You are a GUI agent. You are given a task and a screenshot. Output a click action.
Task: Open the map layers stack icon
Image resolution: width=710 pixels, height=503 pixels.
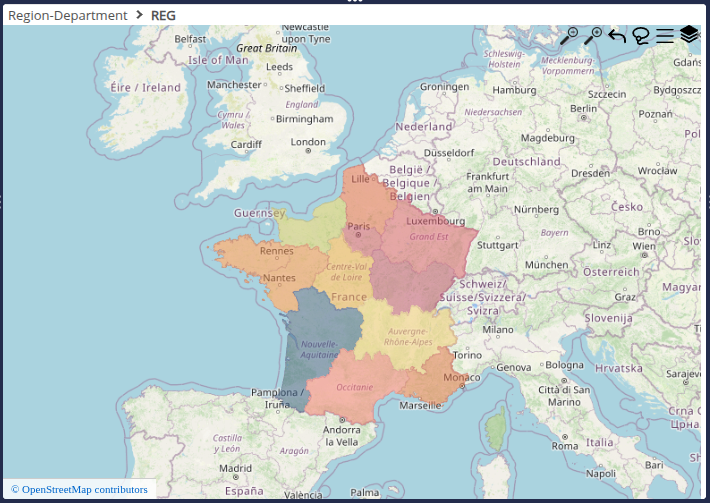[x=689, y=35]
